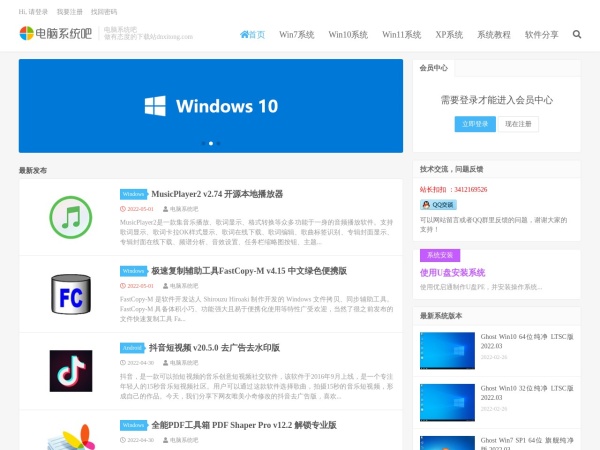The width and height of the screenshot is (600, 450).
Task: Select third carousel dot
Action: pyautogui.click(x=218, y=143)
